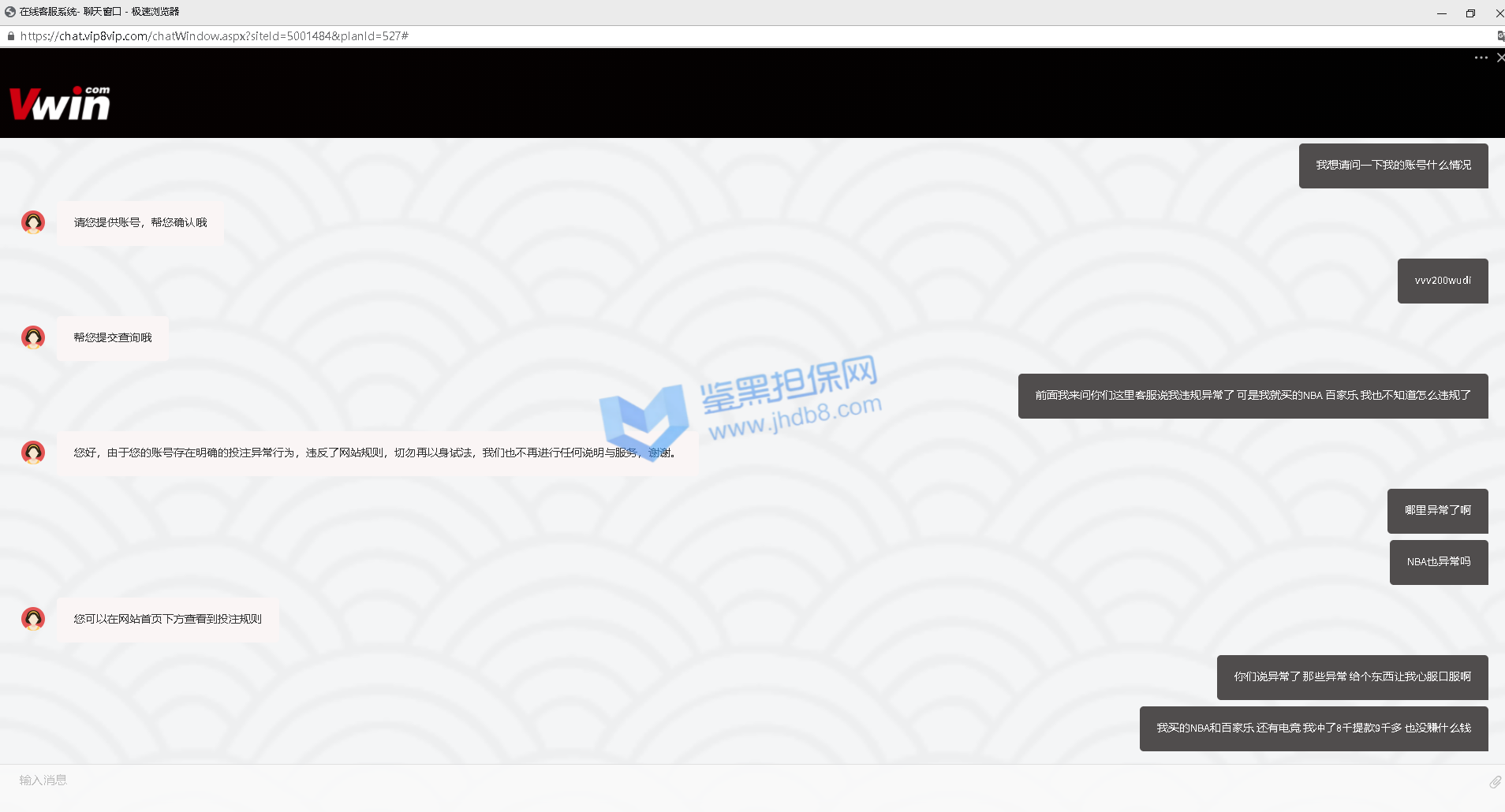Click the lock icon in the address bar
This screenshot has width=1505, height=812.
[11, 36]
